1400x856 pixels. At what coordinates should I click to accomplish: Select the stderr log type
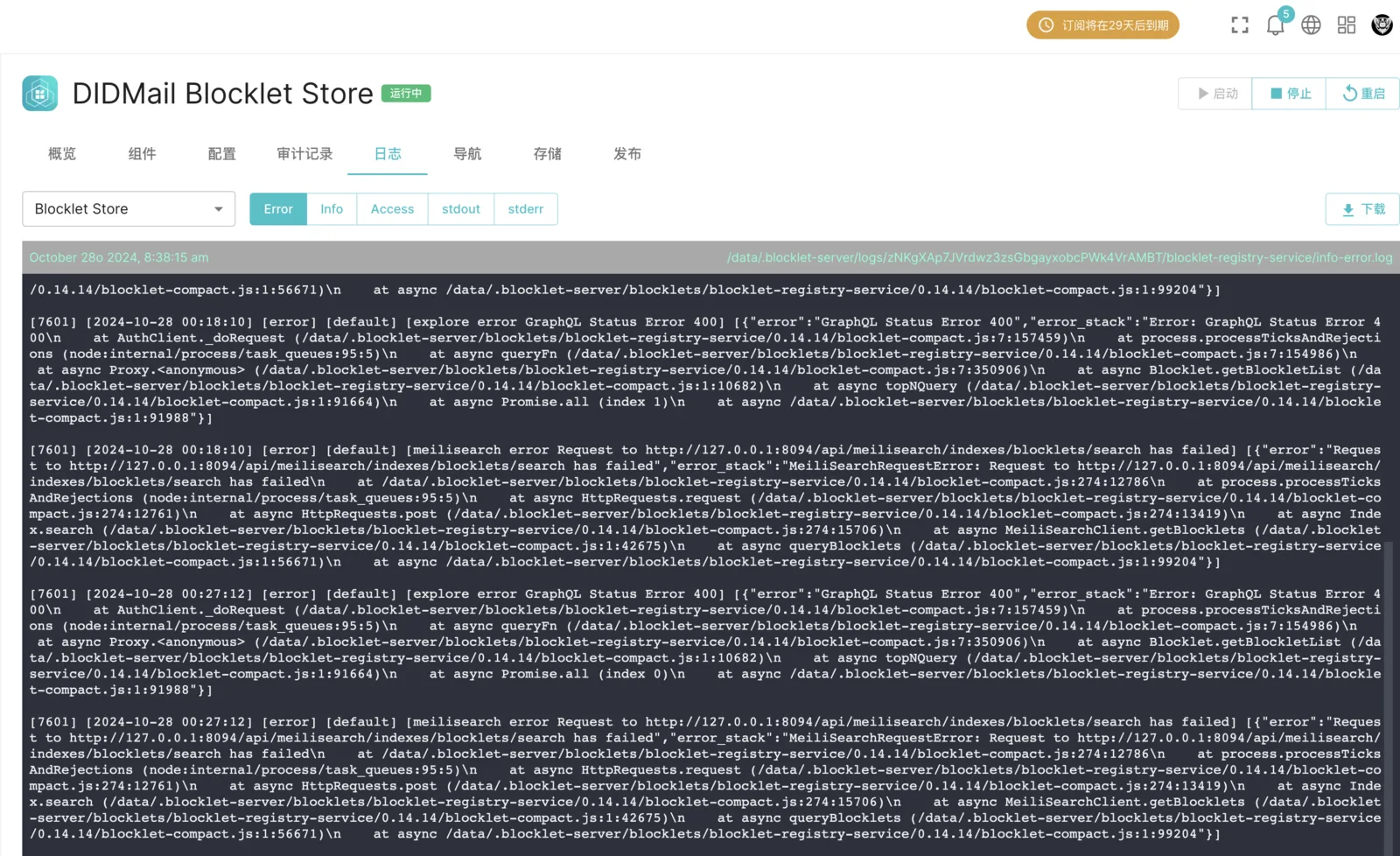click(526, 209)
